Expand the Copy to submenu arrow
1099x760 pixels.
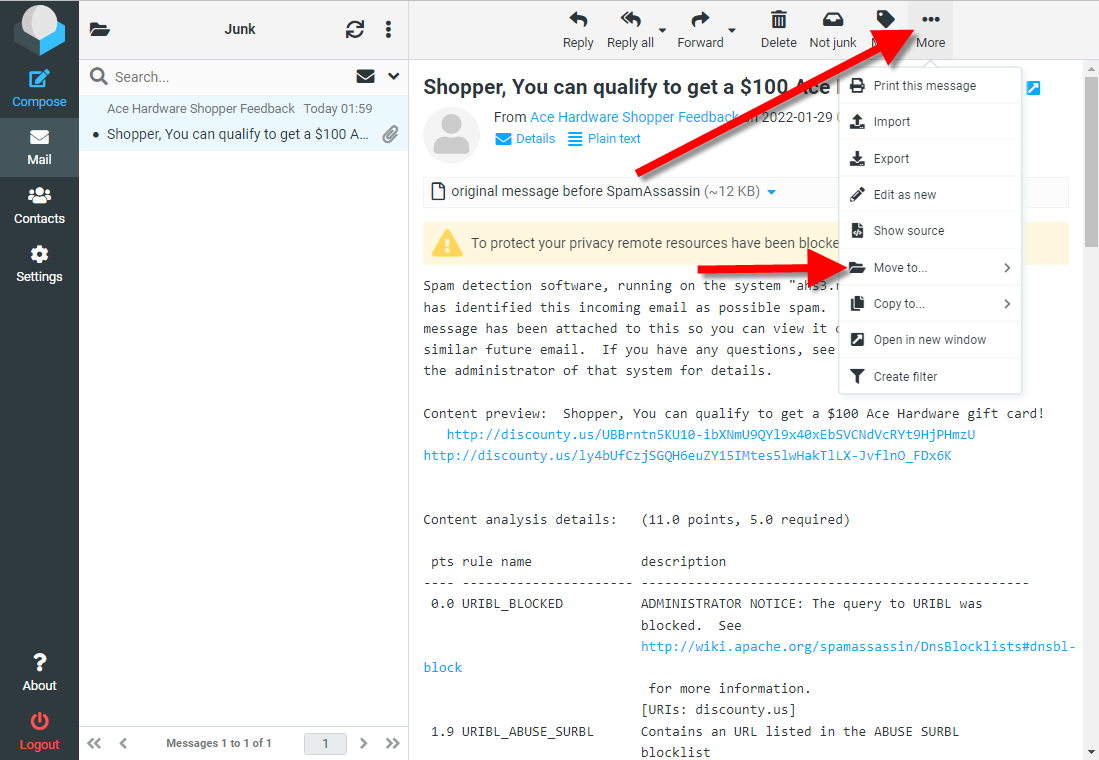pyautogui.click(x=1007, y=304)
